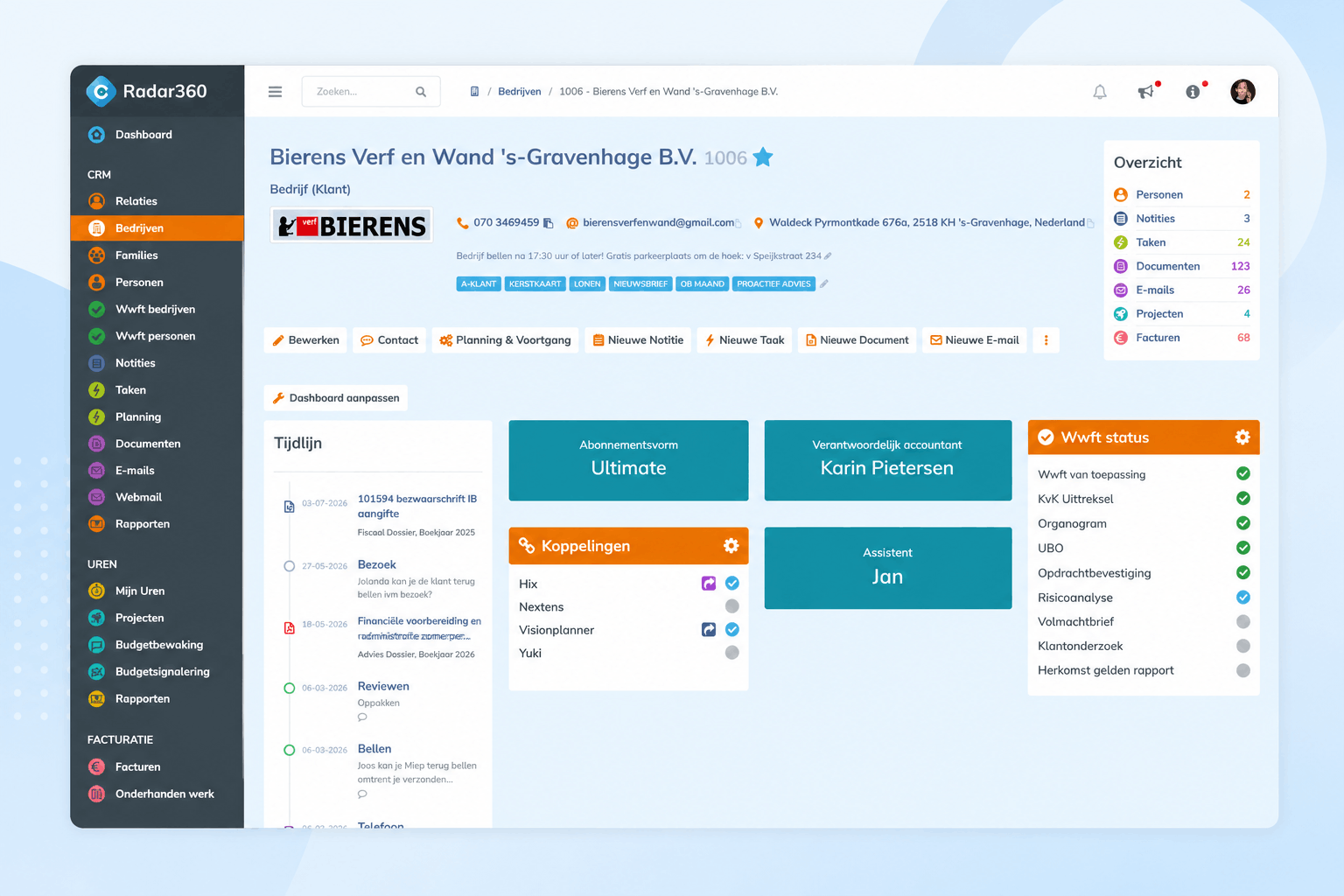Collapse sidebar with hamburger menu
Viewport: 1344px width, 896px height.
(x=275, y=92)
